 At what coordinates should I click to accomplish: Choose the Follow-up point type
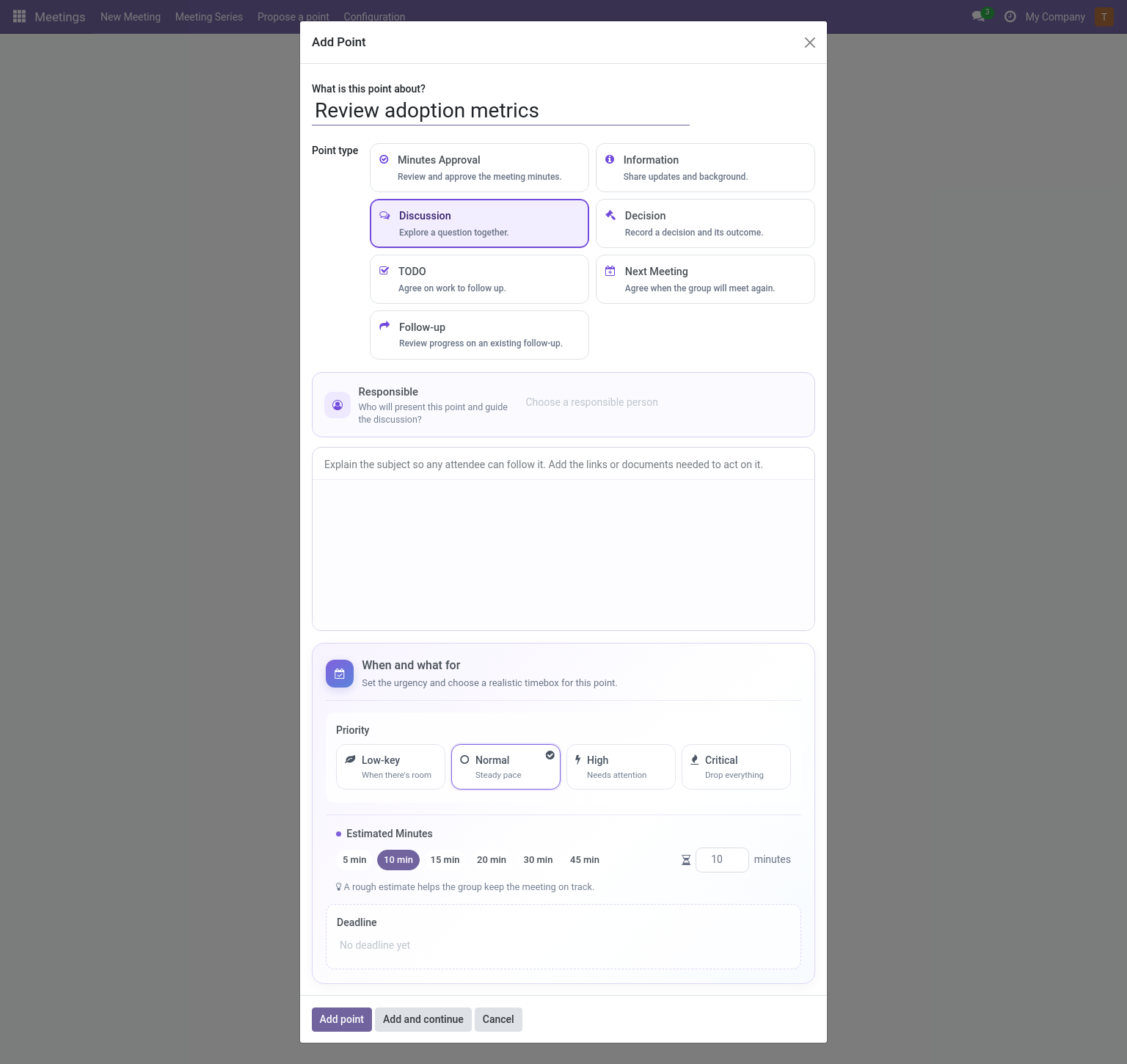coord(479,335)
